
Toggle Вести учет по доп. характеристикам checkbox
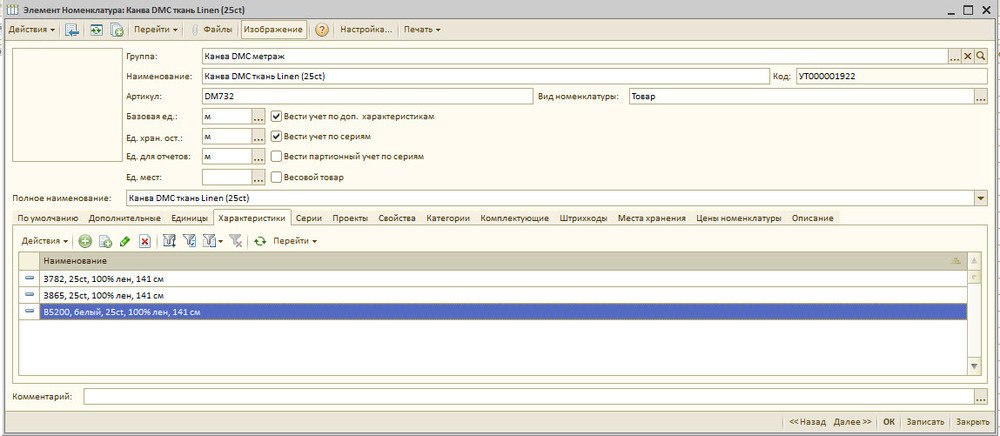coord(276,117)
